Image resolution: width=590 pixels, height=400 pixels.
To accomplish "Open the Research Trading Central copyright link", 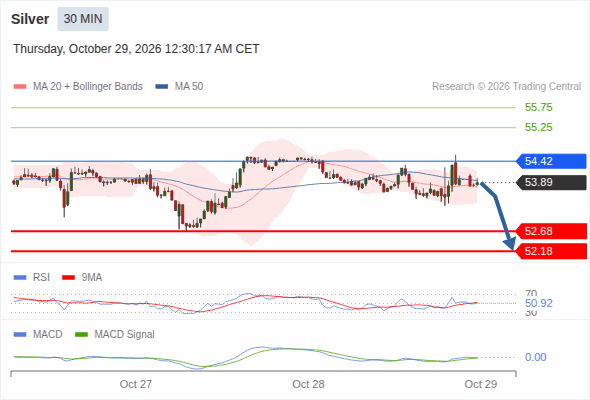I will 506,87.
